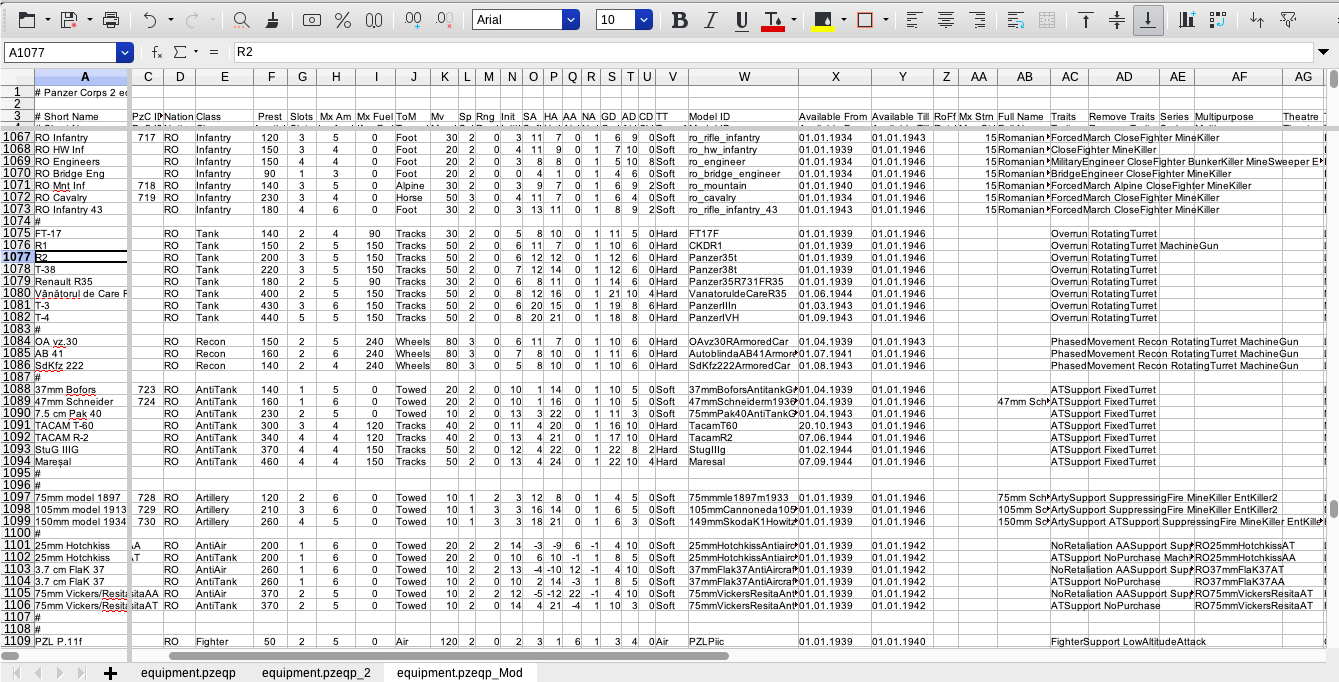The width and height of the screenshot is (1339, 682).
Task: Print the spreadsheet with the printer icon
Action: [x=111, y=20]
